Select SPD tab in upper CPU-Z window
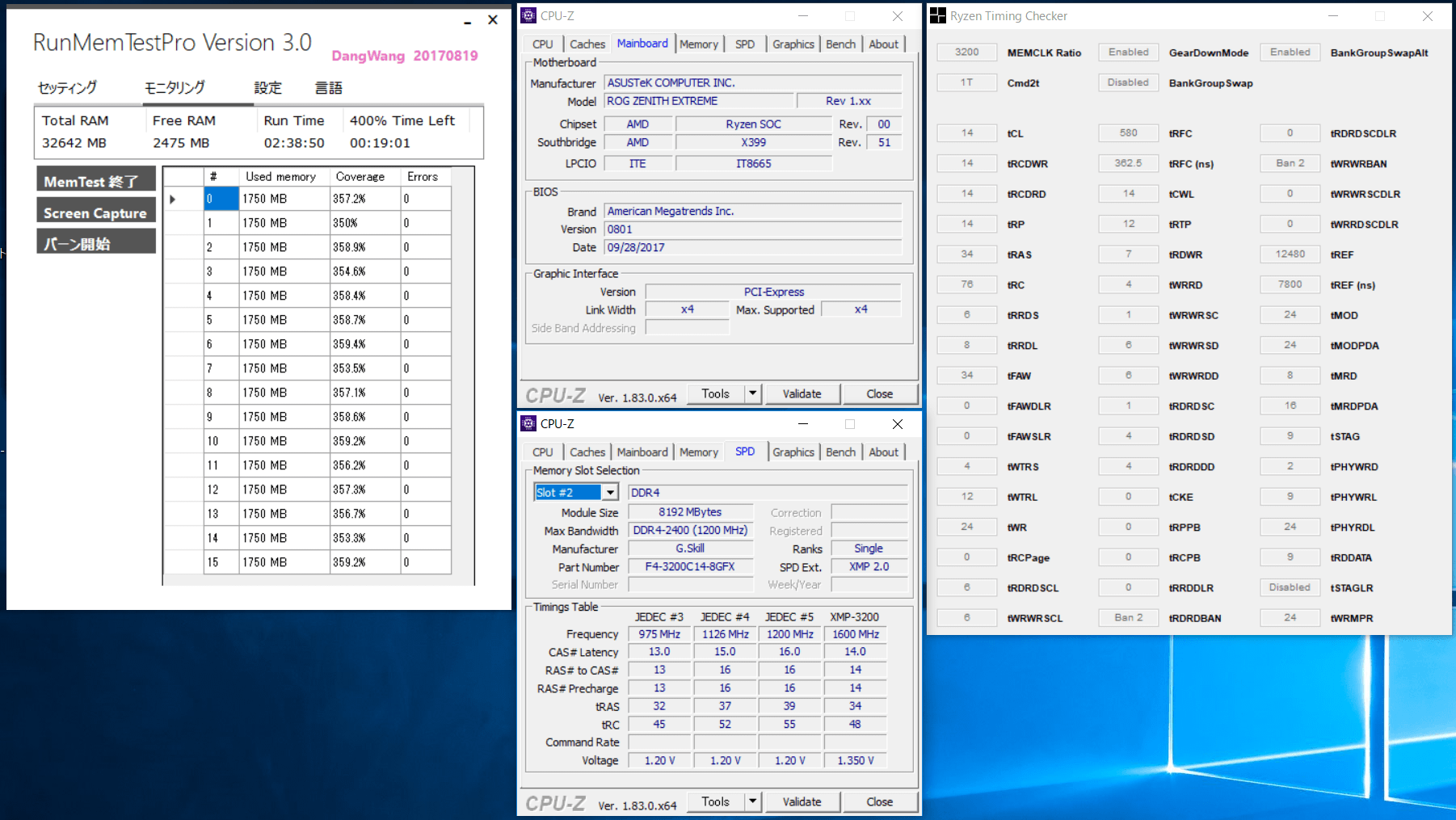This screenshot has width=1456, height=820. (745, 44)
